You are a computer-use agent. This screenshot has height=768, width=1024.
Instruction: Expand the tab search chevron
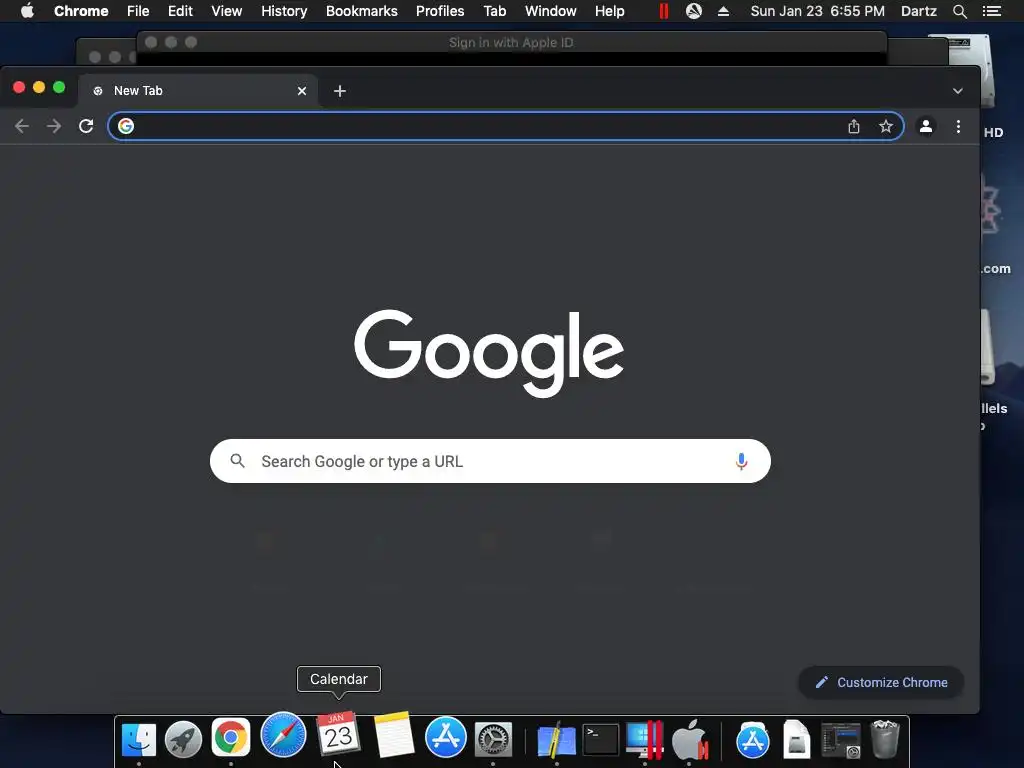coord(957,91)
